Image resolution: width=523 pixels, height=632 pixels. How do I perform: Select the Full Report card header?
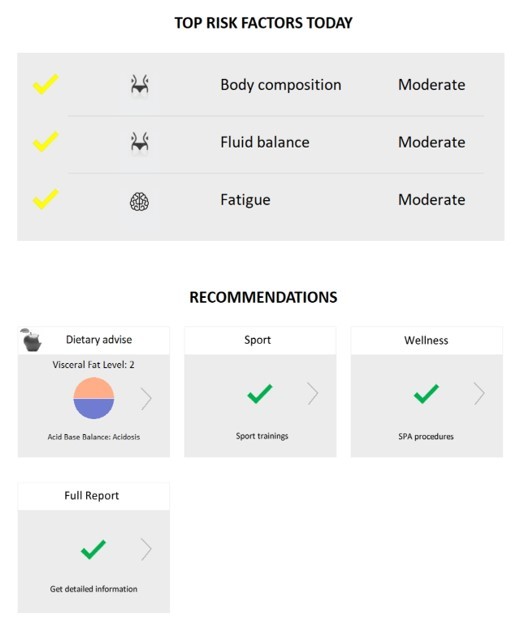[93, 496]
